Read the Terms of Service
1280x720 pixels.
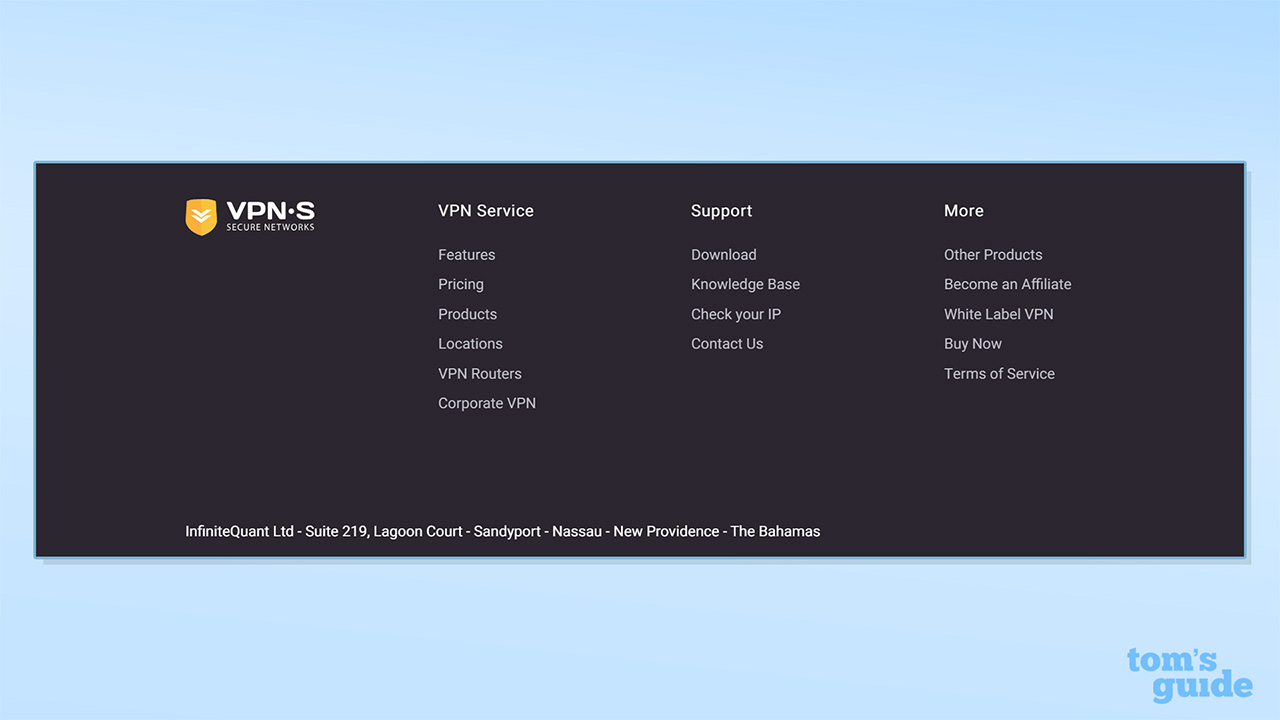999,374
